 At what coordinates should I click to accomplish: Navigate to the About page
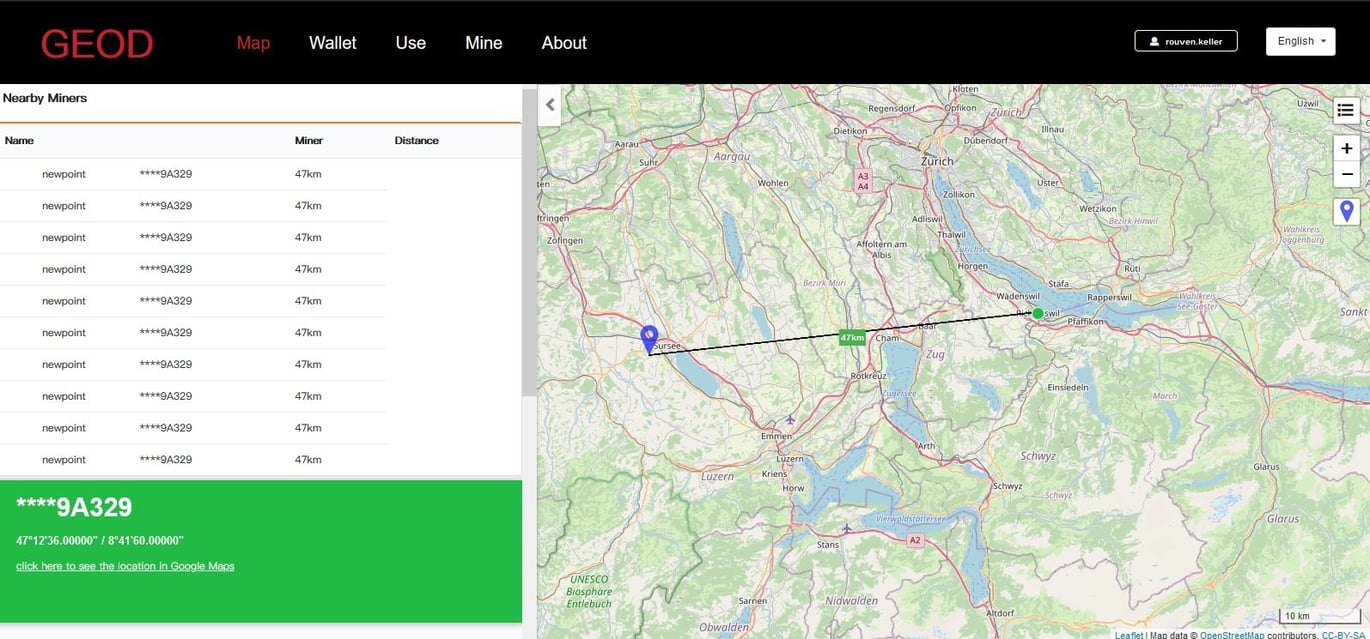pyautogui.click(x=564, y=43)
